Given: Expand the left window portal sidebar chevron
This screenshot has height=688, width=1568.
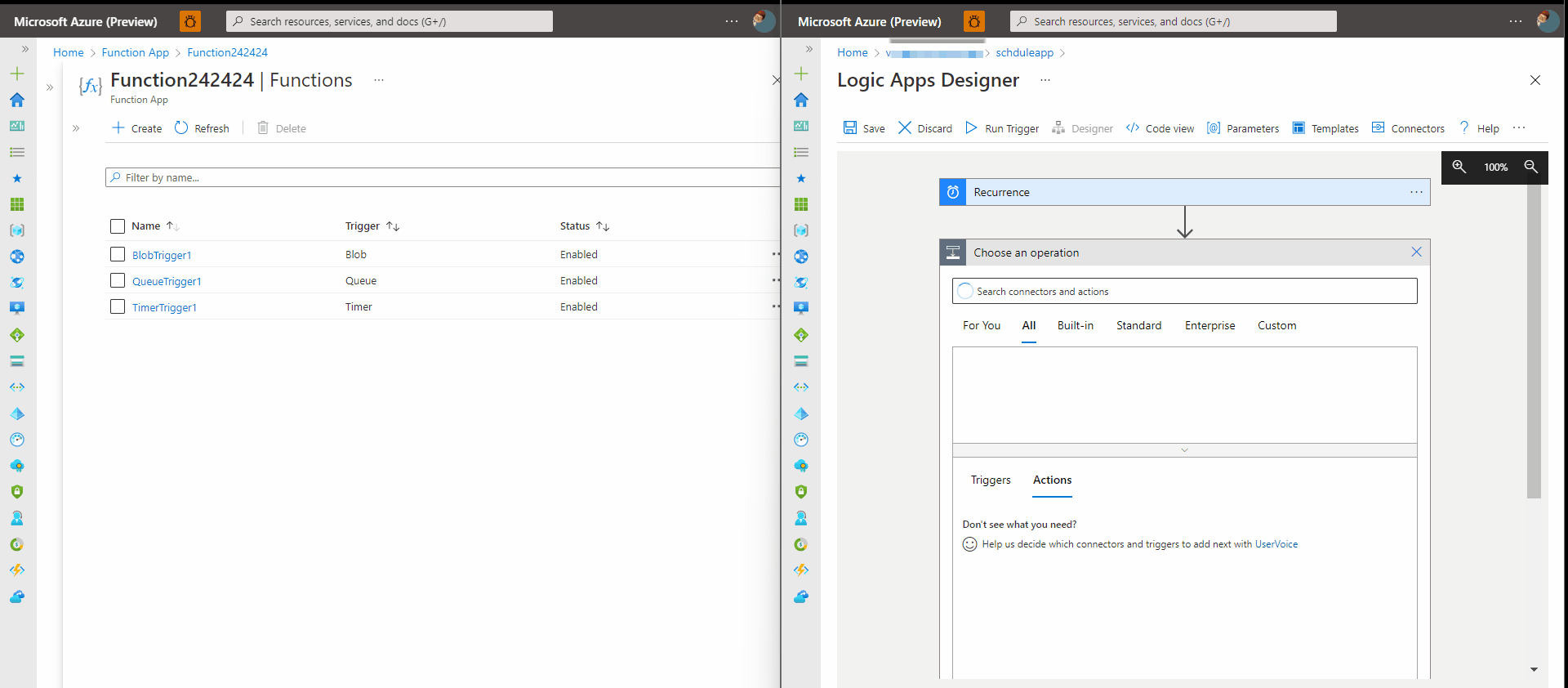Looking at the screenshot, I should [25, 49].
